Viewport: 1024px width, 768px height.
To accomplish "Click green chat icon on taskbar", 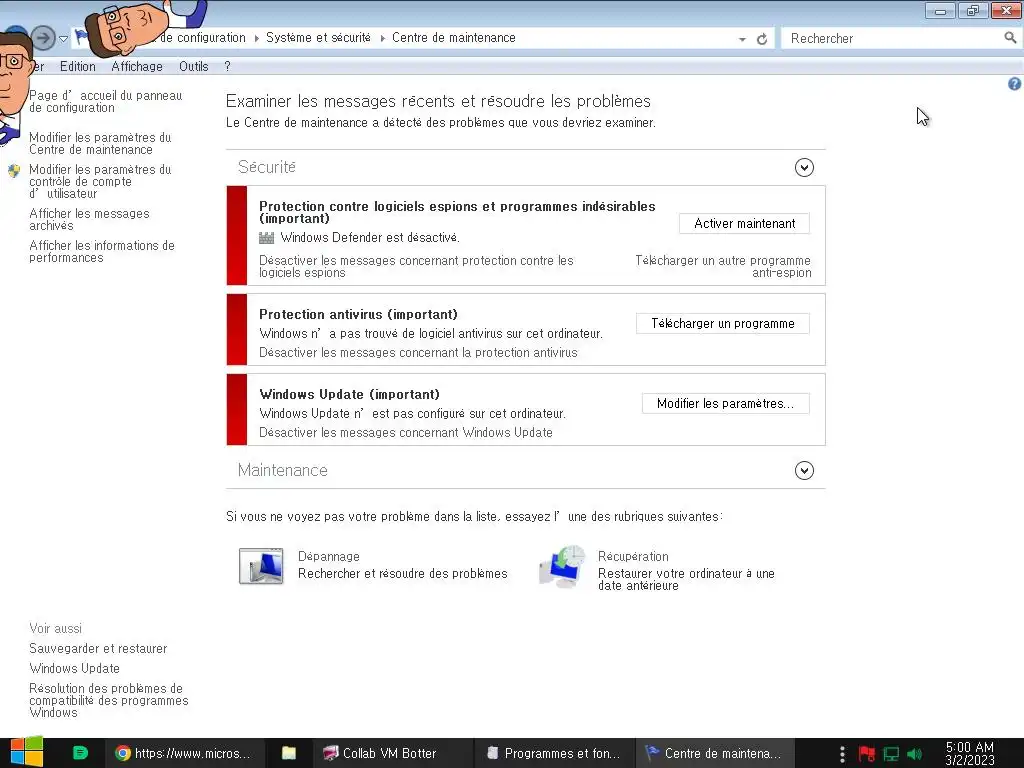I will coord(80,753).
